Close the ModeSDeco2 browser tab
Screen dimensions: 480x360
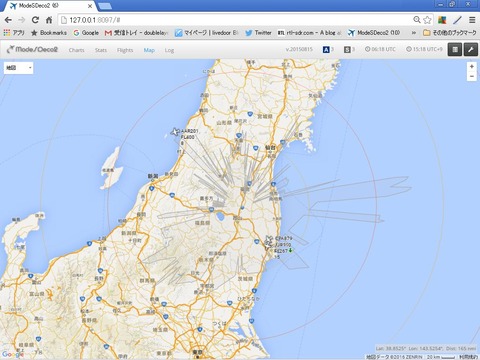click(x=90, y=6)
